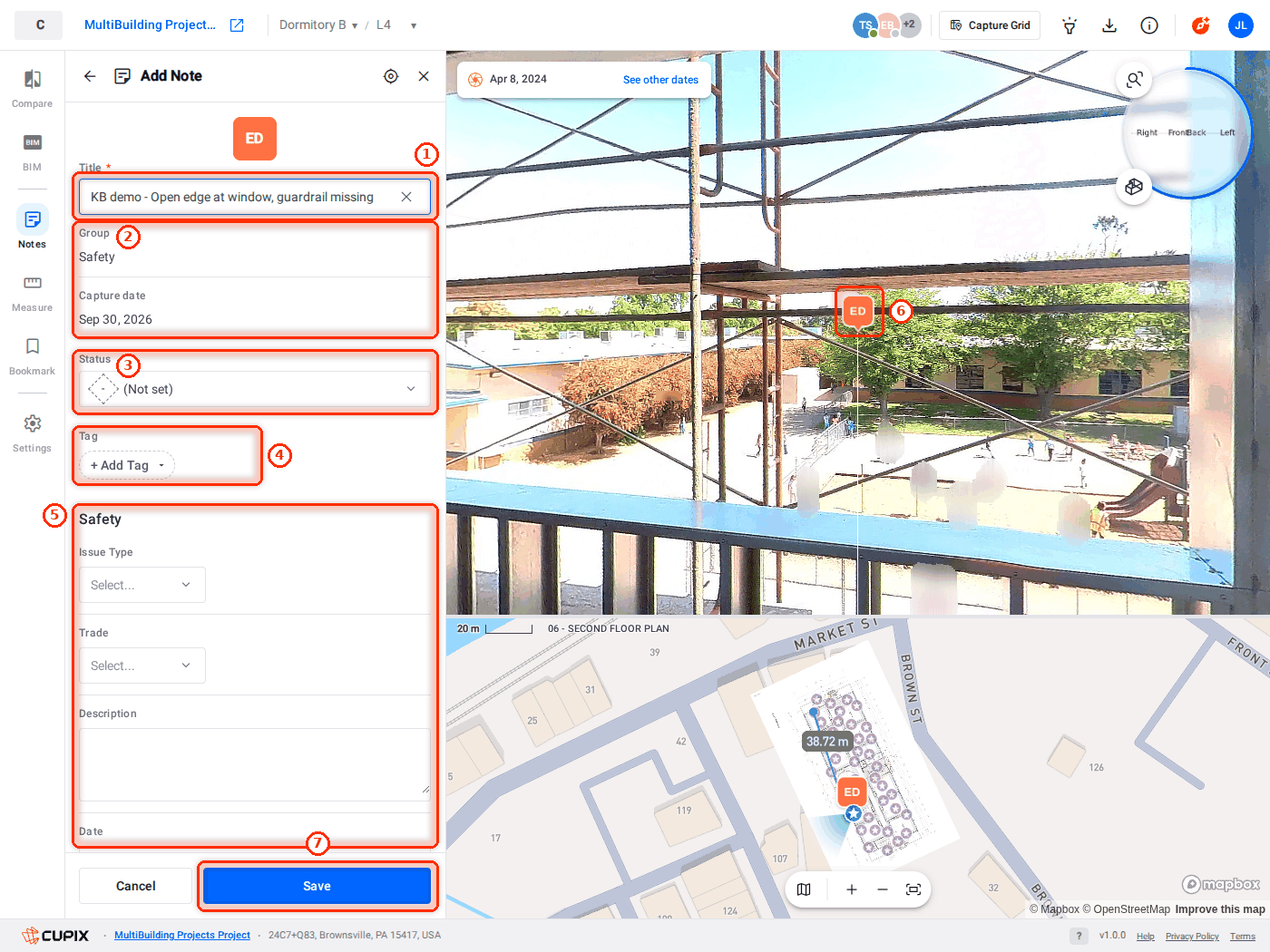Open the Add Tag dropdown

[x=127, y=465]
